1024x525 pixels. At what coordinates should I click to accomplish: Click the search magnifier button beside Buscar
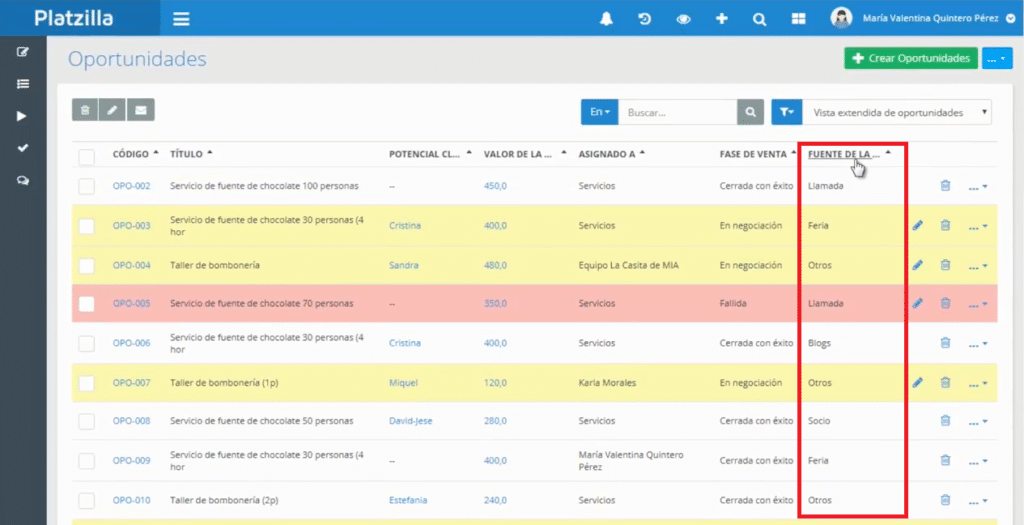[750, 112]
